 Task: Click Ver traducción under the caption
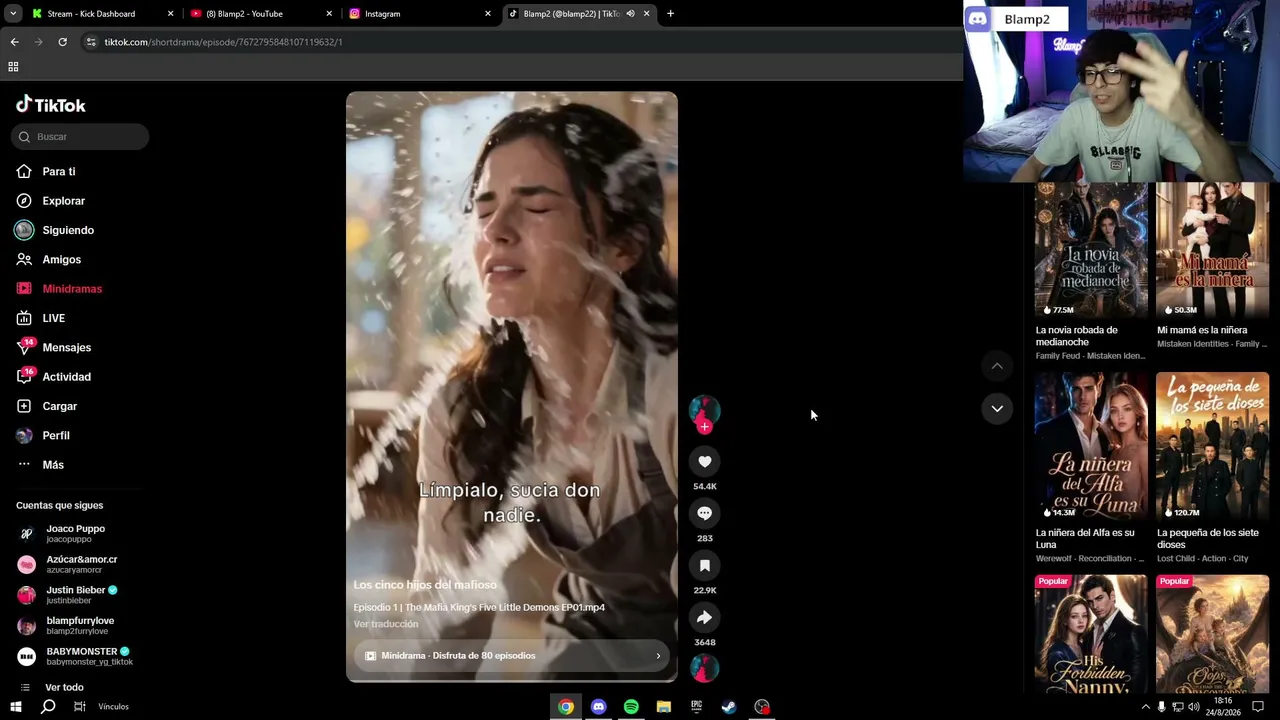386,624
